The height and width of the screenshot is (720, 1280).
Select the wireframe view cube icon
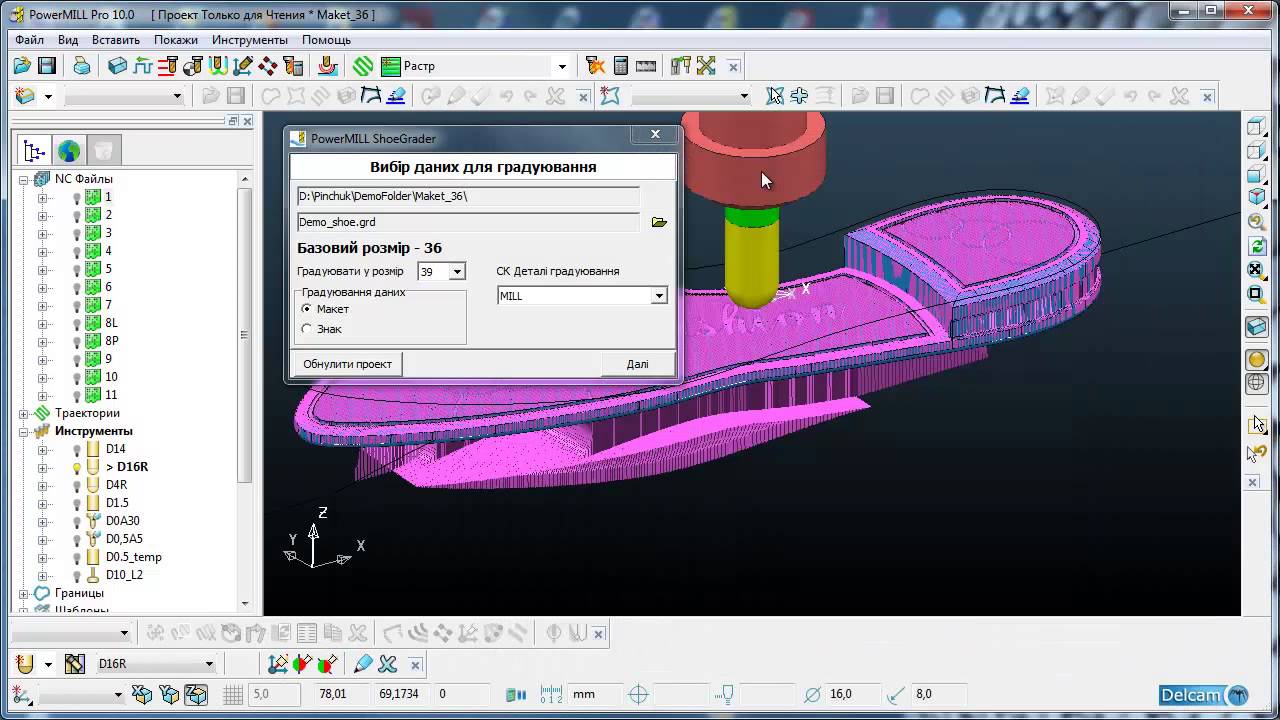coord(1257,126)
